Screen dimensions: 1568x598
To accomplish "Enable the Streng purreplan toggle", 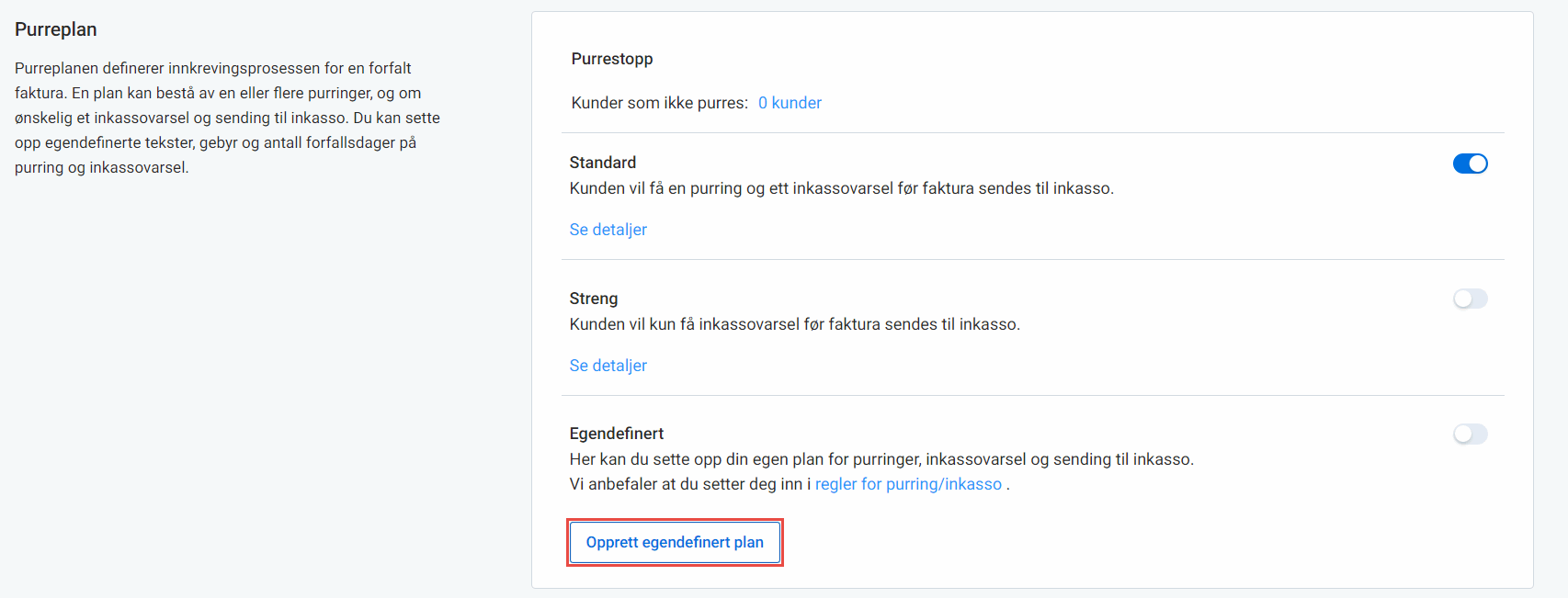I will pos(1470,299).
